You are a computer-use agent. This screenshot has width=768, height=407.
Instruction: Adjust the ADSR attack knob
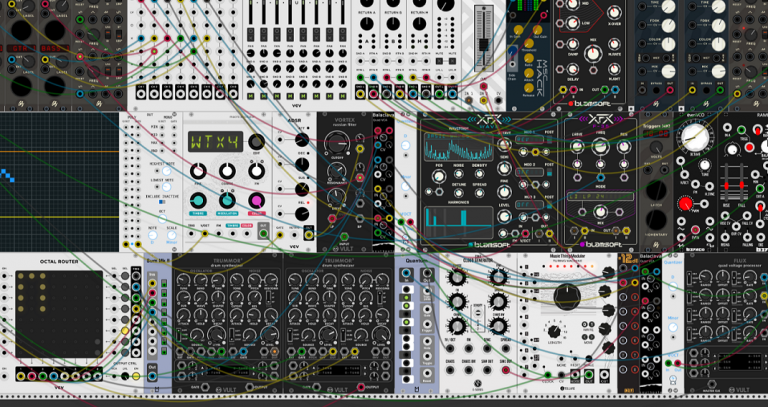[302, 140]
